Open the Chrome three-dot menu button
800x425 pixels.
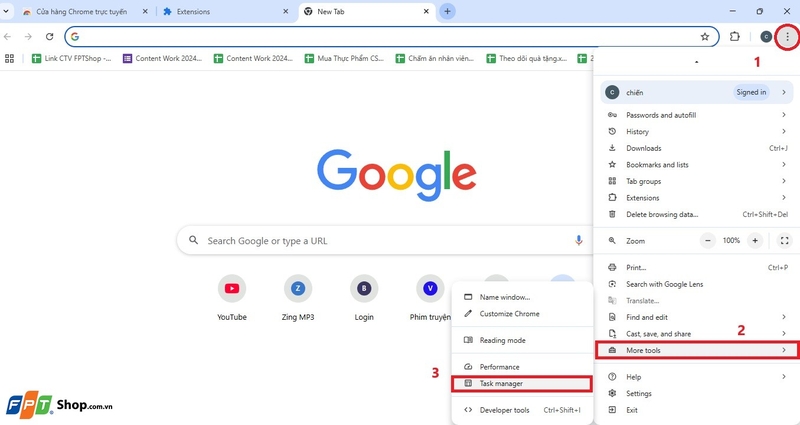[787, 37]
